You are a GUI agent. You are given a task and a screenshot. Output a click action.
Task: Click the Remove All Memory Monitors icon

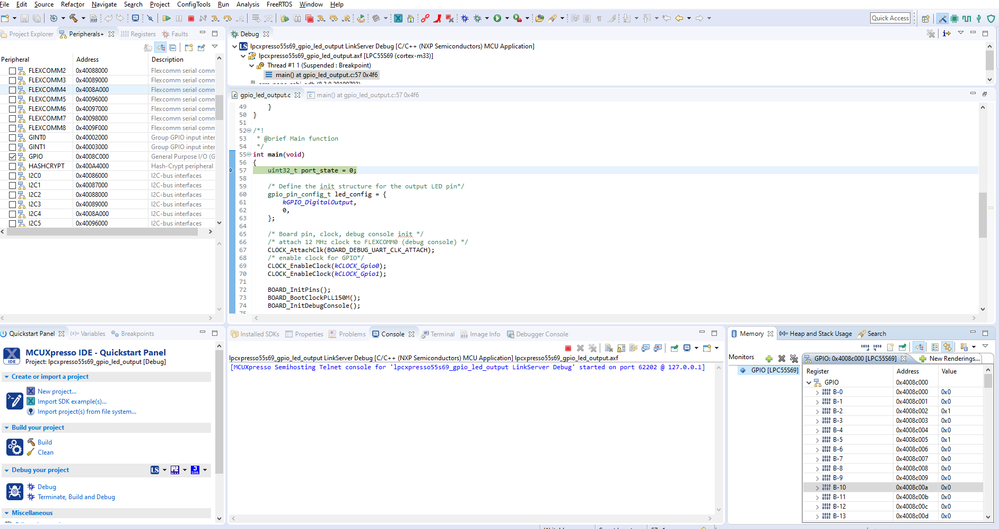click(794, 359)
